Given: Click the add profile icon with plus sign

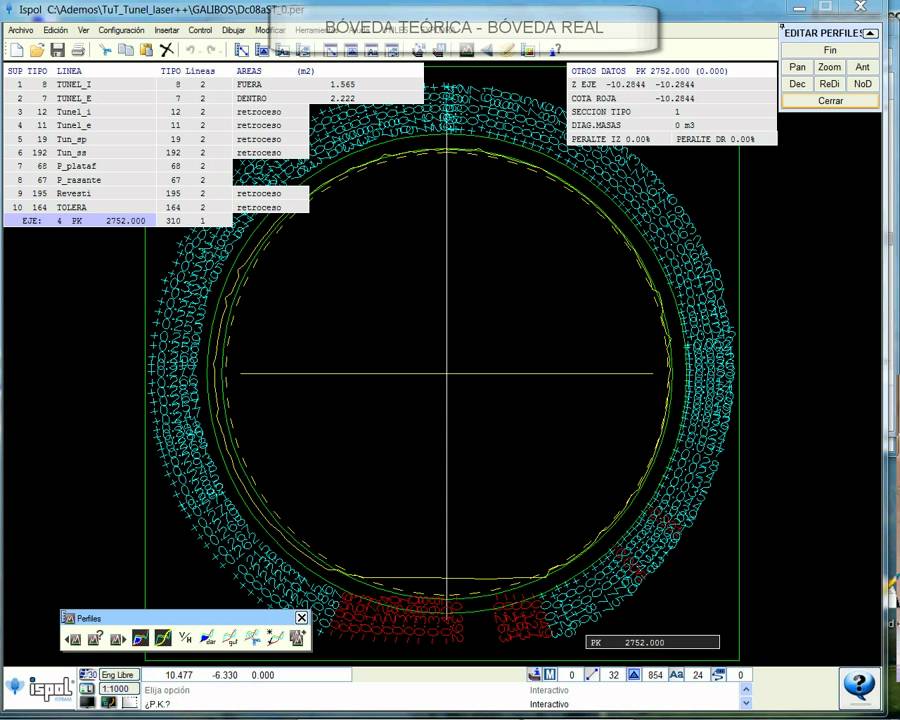Looking at the screenshot, I should tap(297, 638).
